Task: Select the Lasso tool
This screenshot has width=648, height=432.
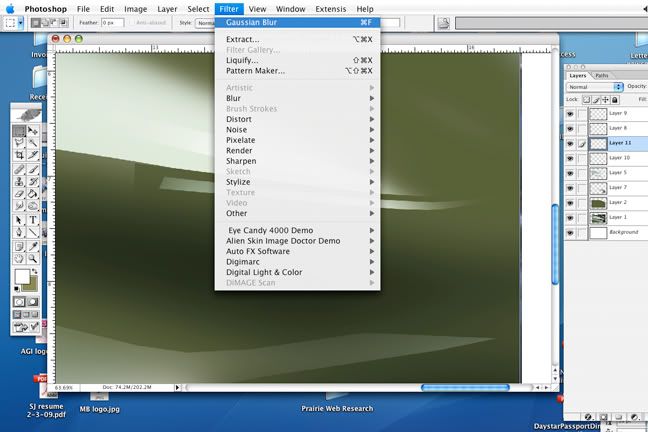Action: [x=19, y=143]
